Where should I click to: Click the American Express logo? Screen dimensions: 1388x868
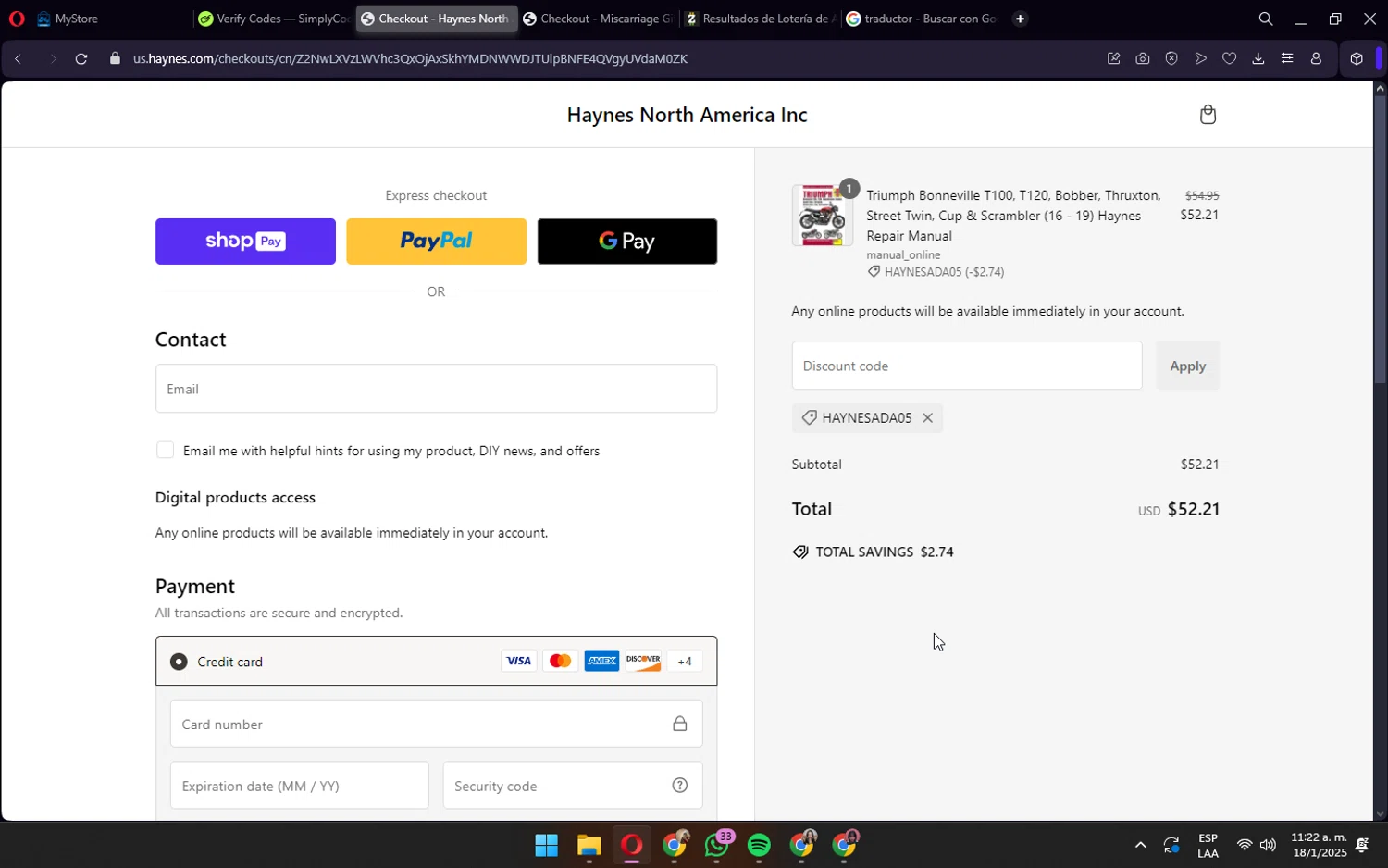601,661
